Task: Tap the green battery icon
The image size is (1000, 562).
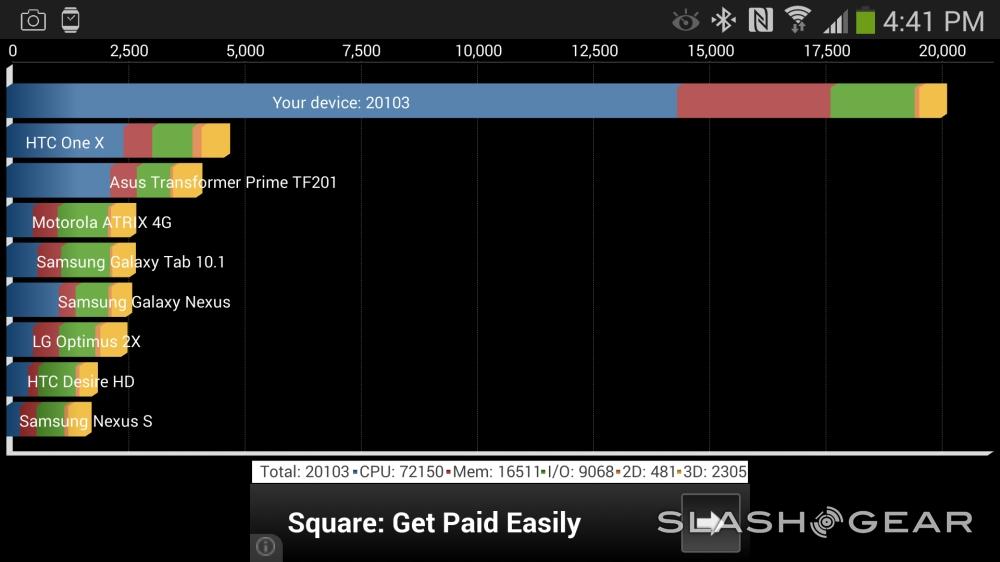Action: (x=865, y=20)
